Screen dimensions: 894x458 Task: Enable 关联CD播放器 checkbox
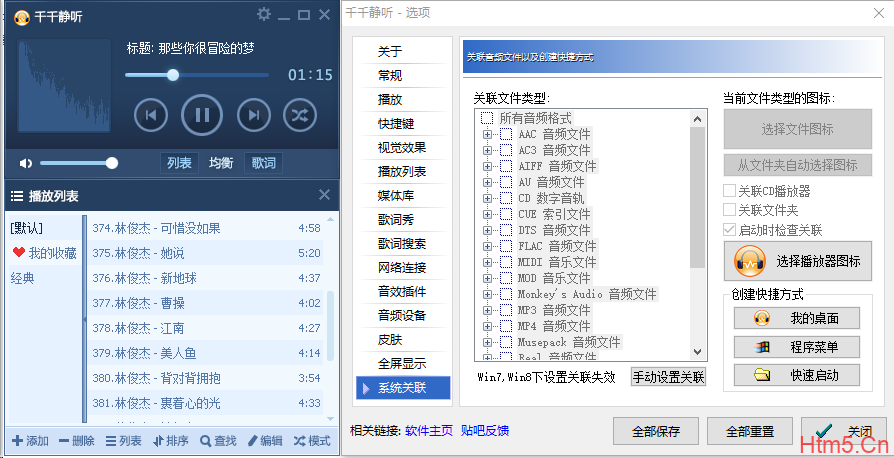click(x=729, y=191)
